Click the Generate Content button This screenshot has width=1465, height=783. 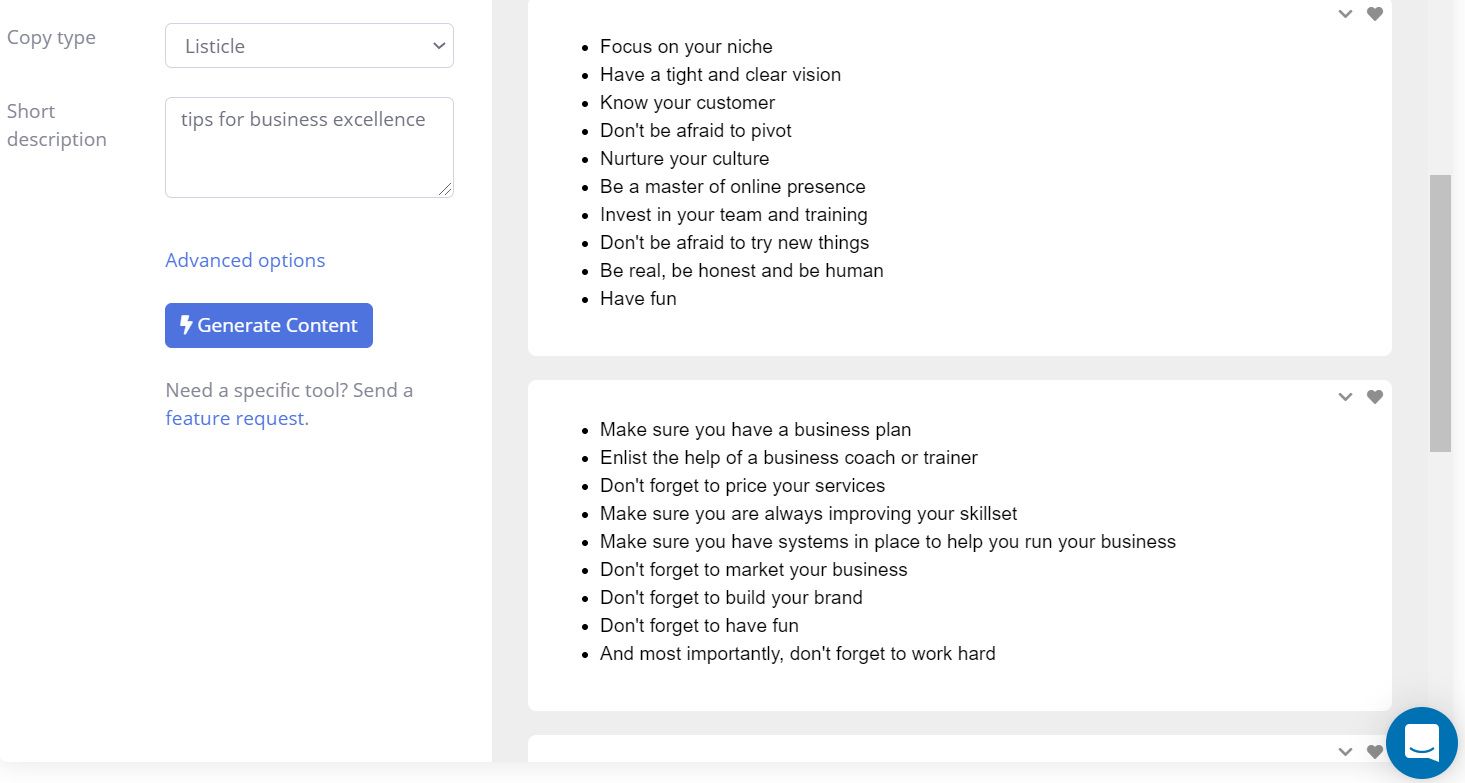pyautogui.click(x=269, y=326)
